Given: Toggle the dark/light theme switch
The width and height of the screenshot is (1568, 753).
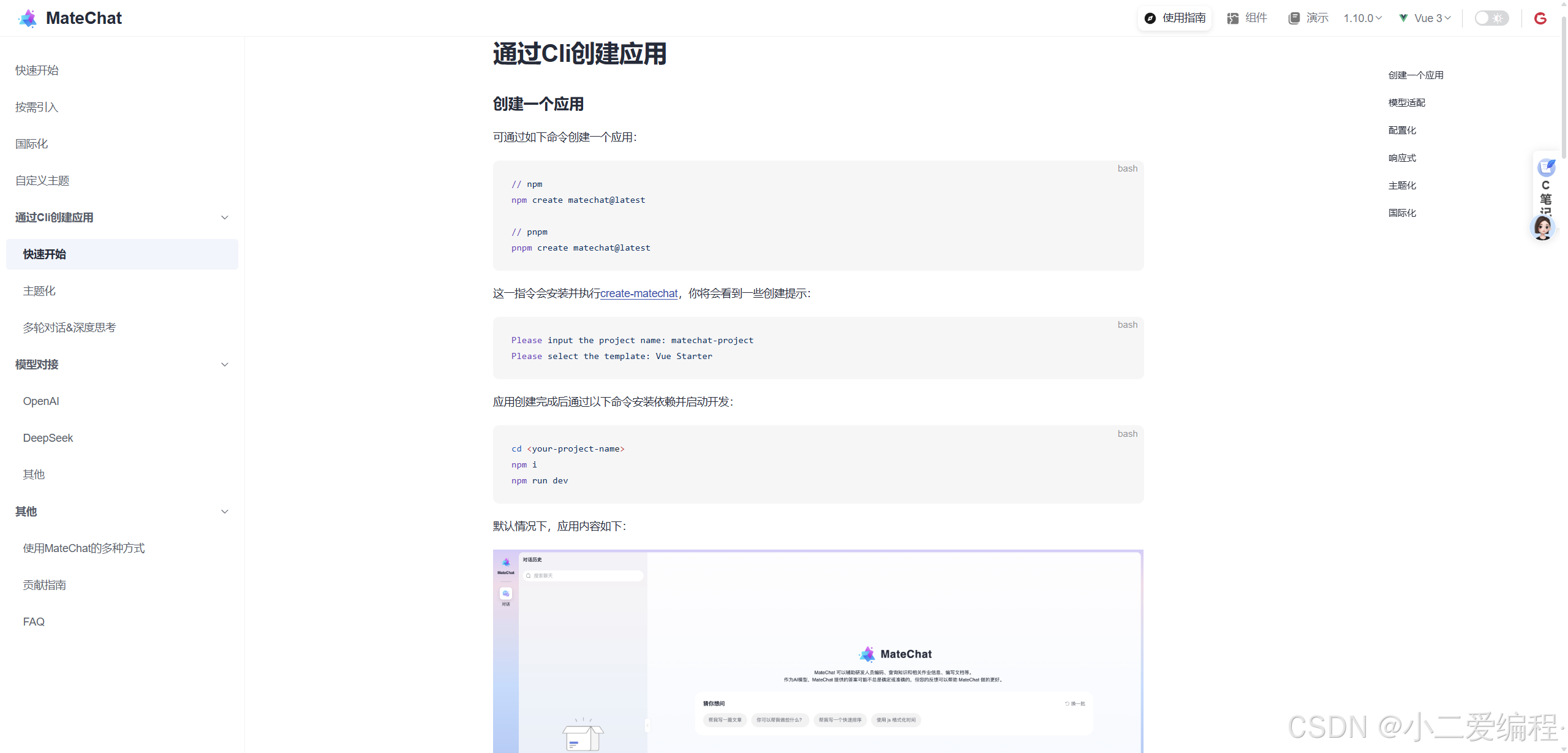Looking at the screenshot, I should click(x=1491, y=18).
